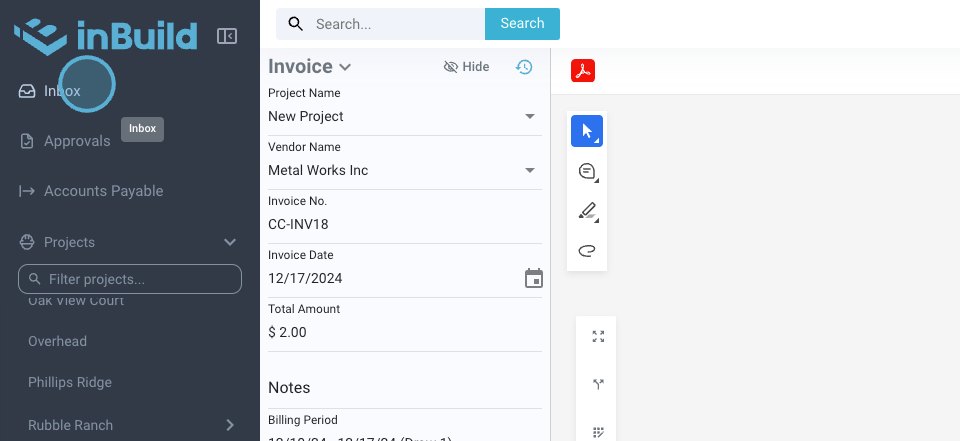Select the comment annotation tool
960x441 pixels.
[x=587, y=172]
